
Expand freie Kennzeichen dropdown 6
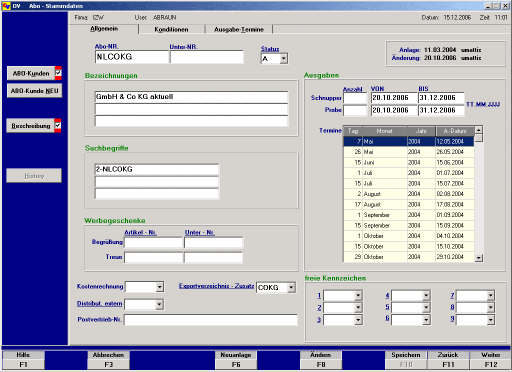(x=426, y=320)
